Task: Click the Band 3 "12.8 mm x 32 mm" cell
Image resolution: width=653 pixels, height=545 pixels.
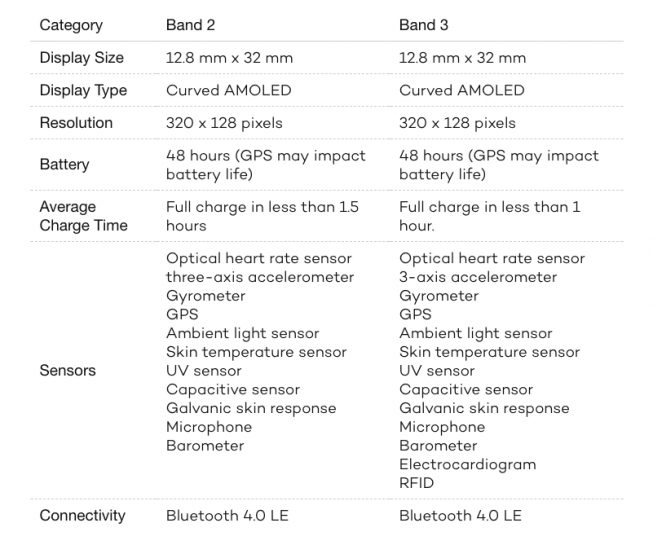Action: point(462,58)
